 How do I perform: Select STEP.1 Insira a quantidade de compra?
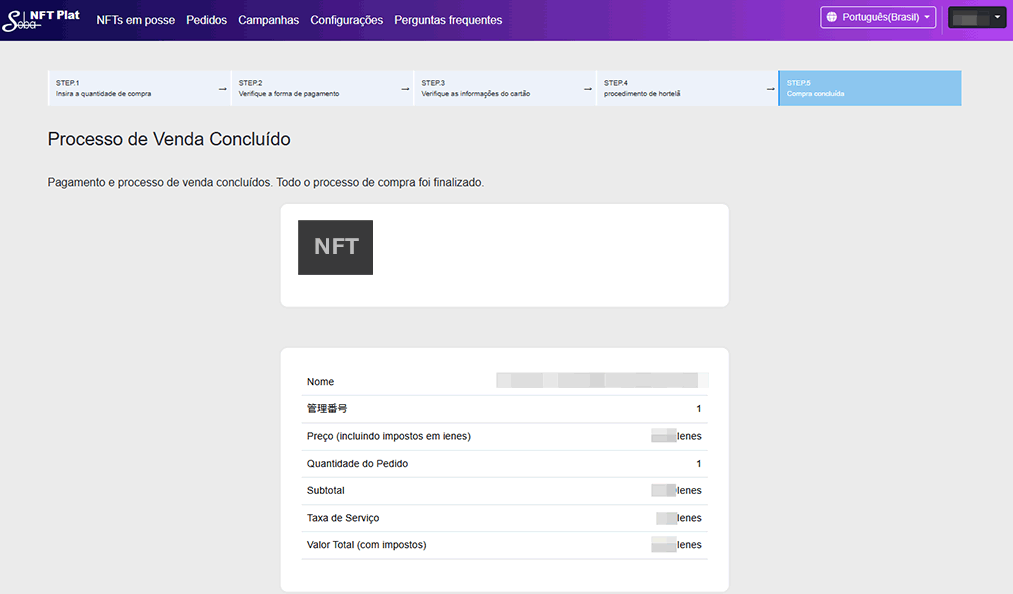click(x=130, y=88)
